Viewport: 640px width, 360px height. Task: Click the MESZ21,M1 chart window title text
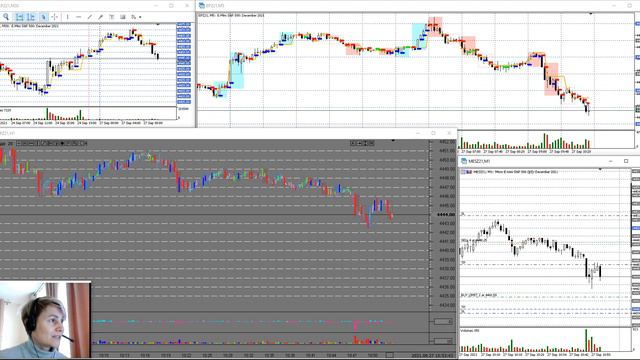479,161
